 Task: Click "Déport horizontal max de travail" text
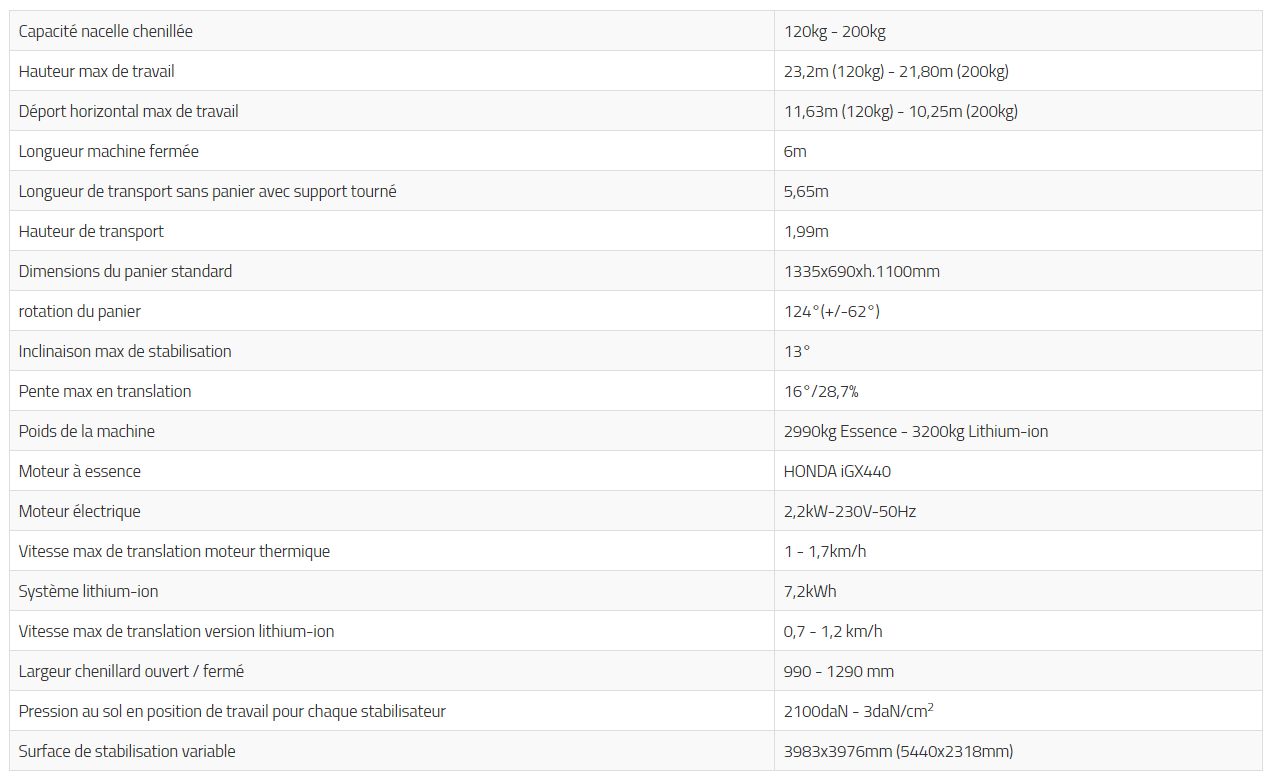point(128,111)
